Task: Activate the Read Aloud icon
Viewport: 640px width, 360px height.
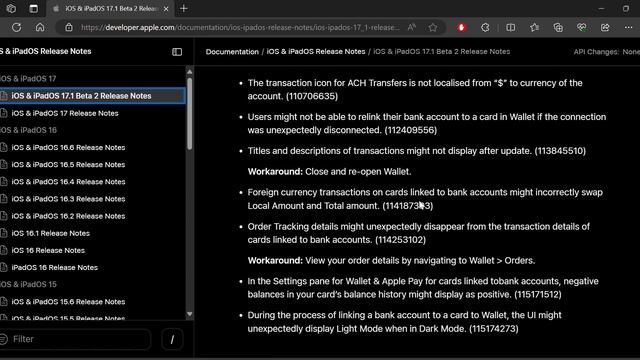Action: [x=411, y=27]
